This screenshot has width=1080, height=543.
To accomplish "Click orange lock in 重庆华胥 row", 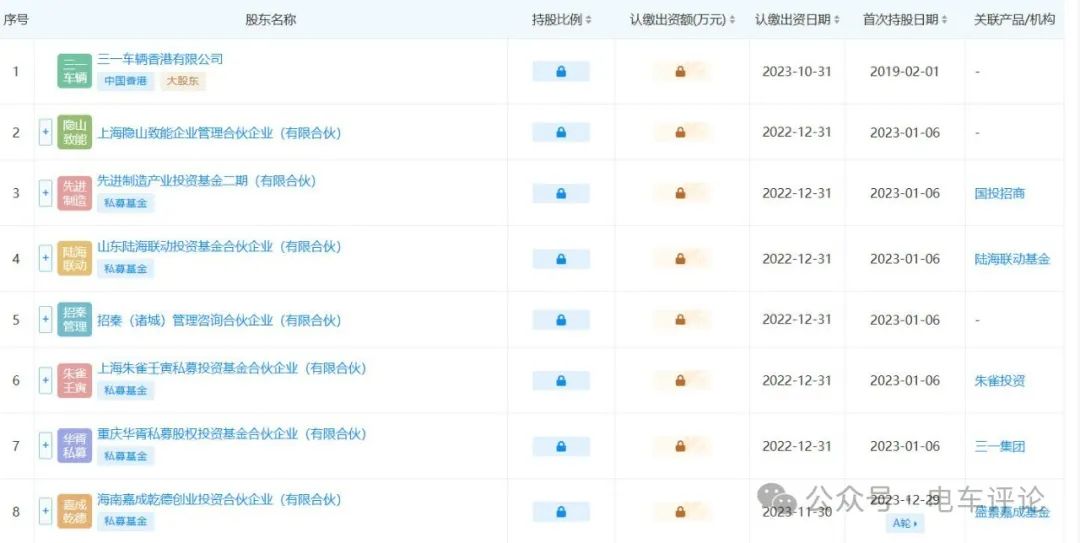I will pos(681,447).
